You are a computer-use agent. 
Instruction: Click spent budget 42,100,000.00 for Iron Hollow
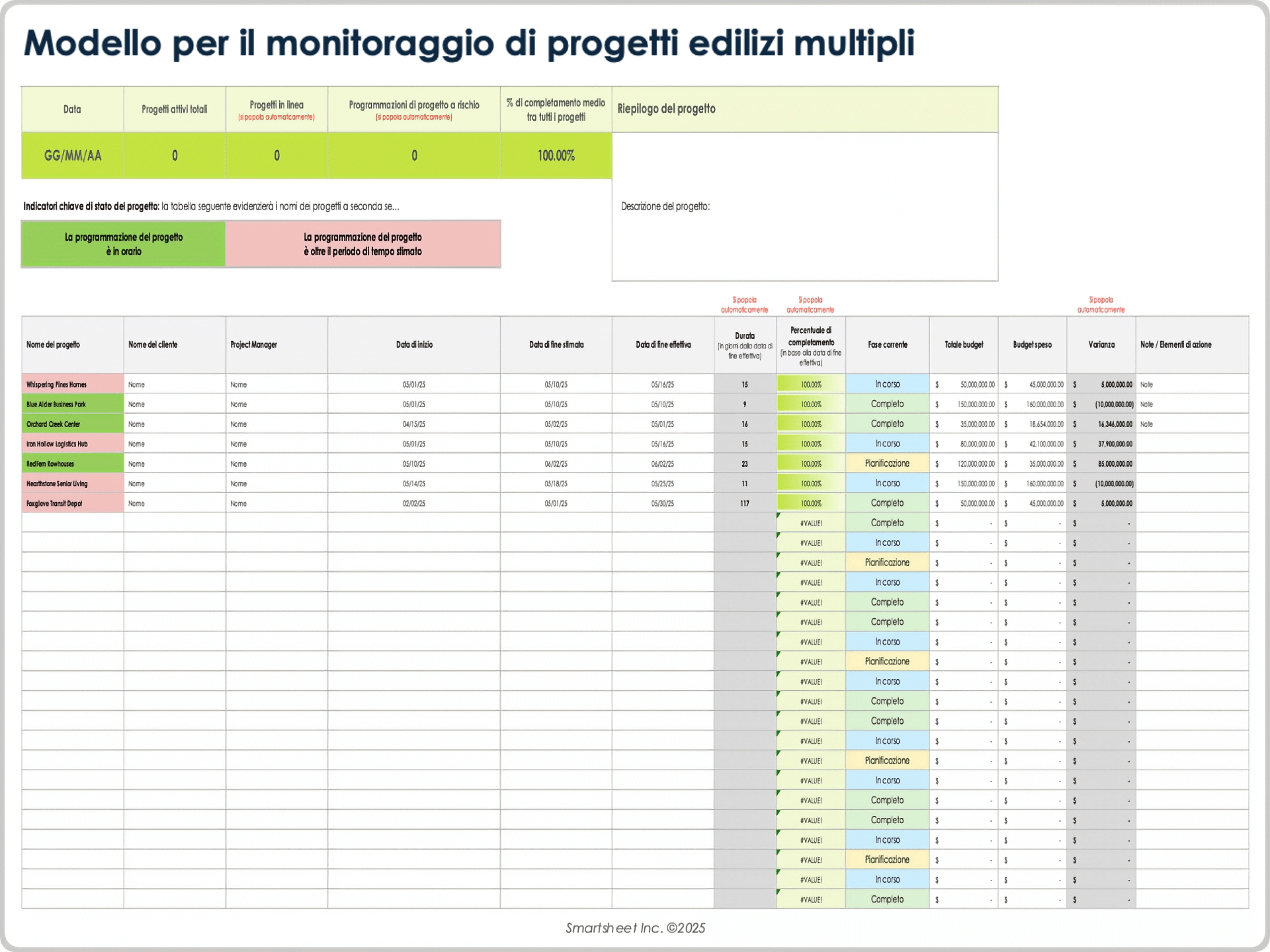click(x=1033, y=444)
